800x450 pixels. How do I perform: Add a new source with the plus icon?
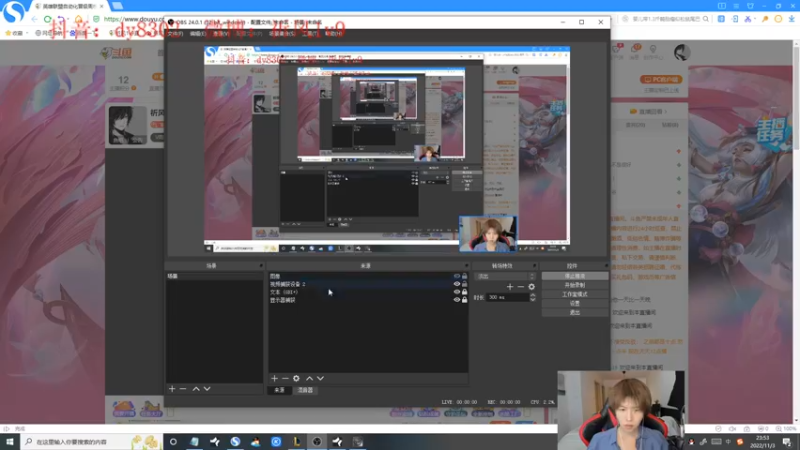click(274, 379)
